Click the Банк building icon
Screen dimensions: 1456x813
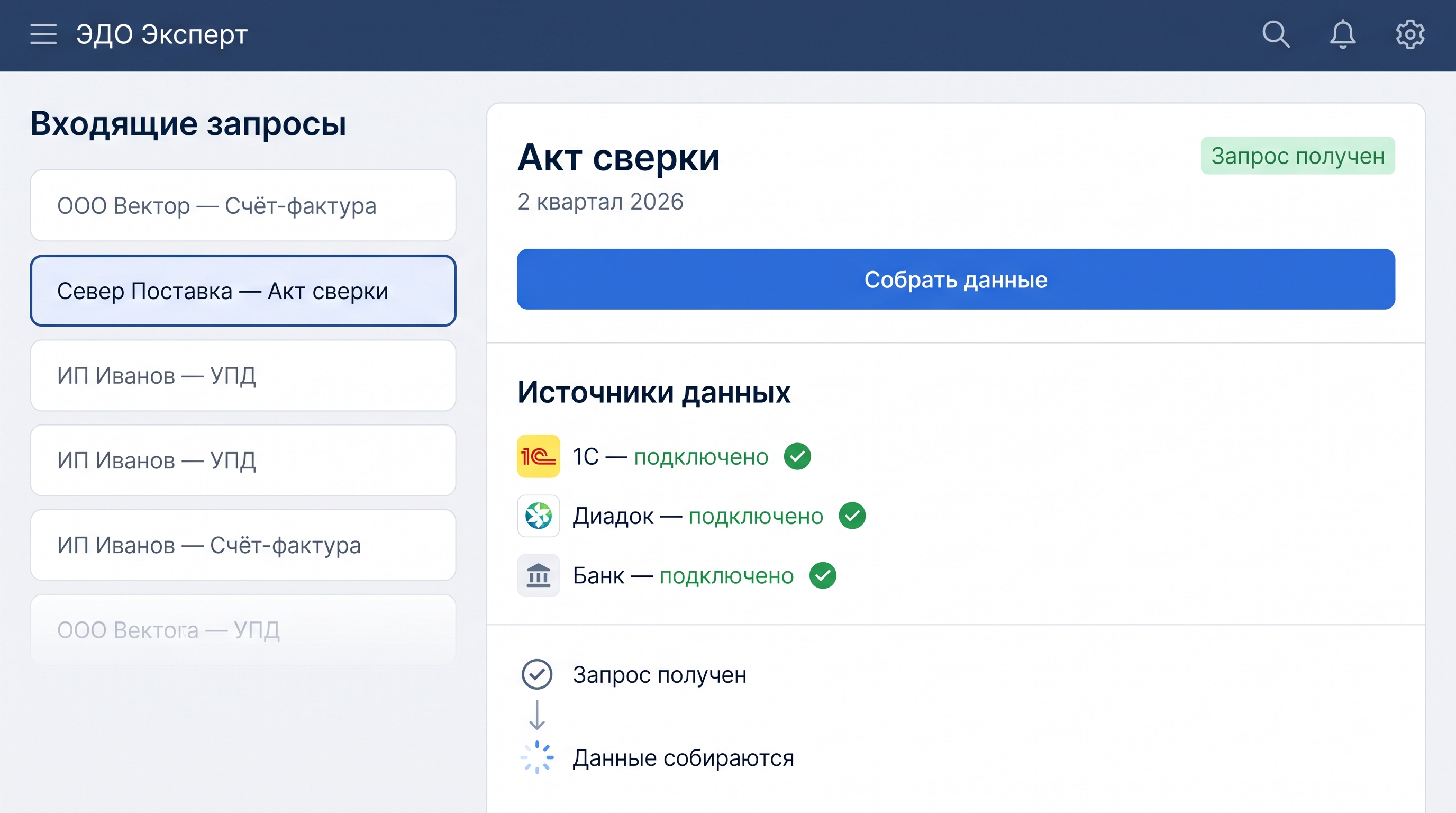tap(538, 575)
